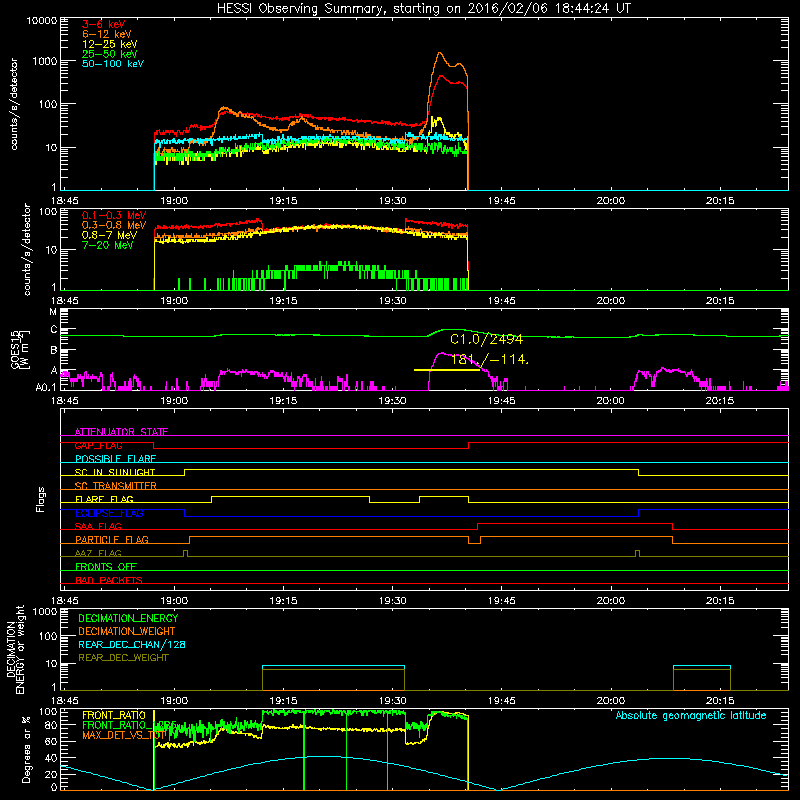This screenshot has width=800, height=800.
Task: Click the REAR_DEC_CHAN/128 legend label
Action: (x=132, y=644)
